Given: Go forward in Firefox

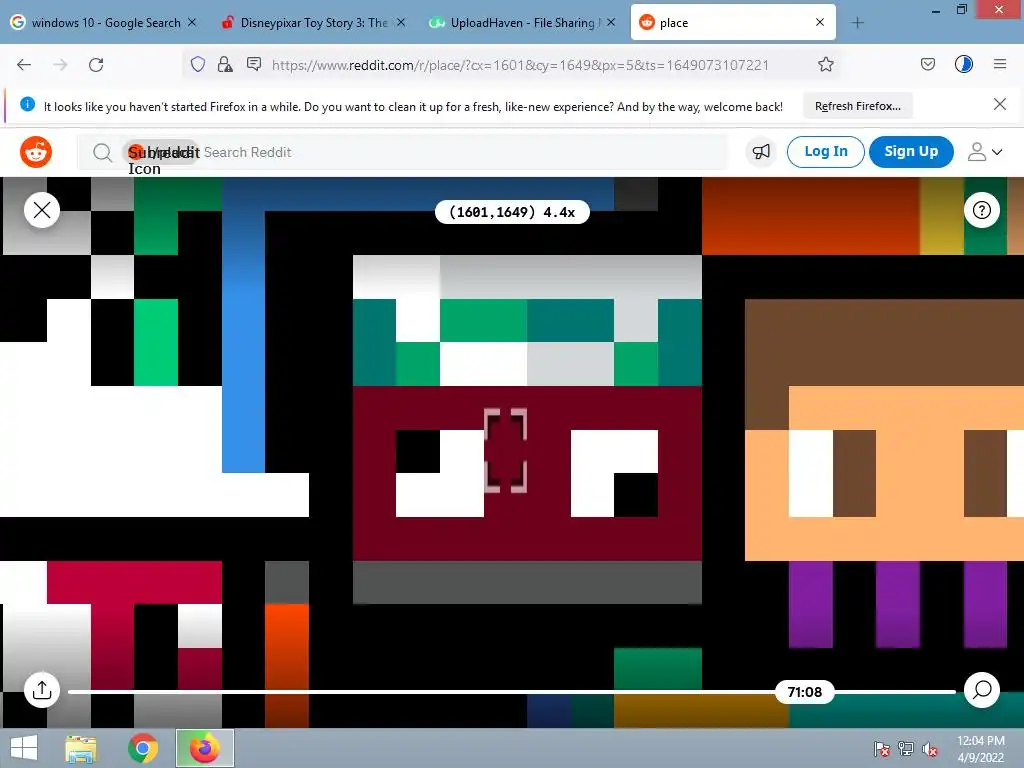Looking at the screenshot, I should pos(60,65).
